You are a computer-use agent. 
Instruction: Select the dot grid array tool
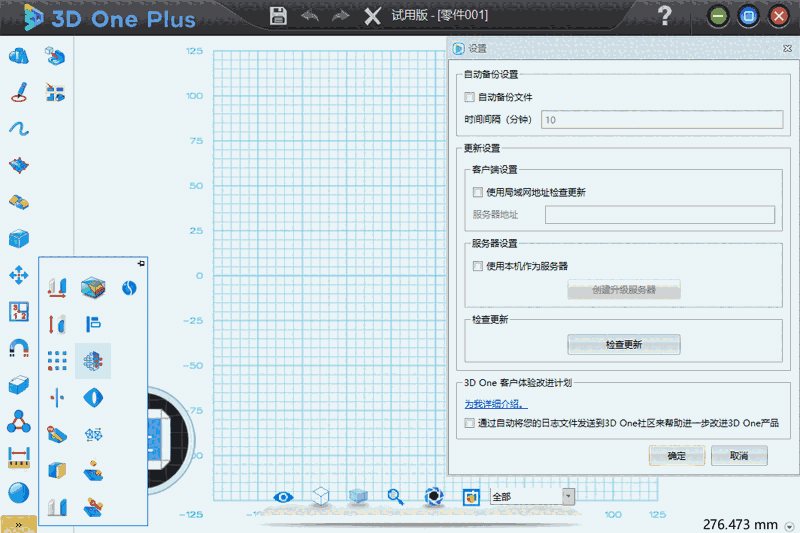pos(57,361)
